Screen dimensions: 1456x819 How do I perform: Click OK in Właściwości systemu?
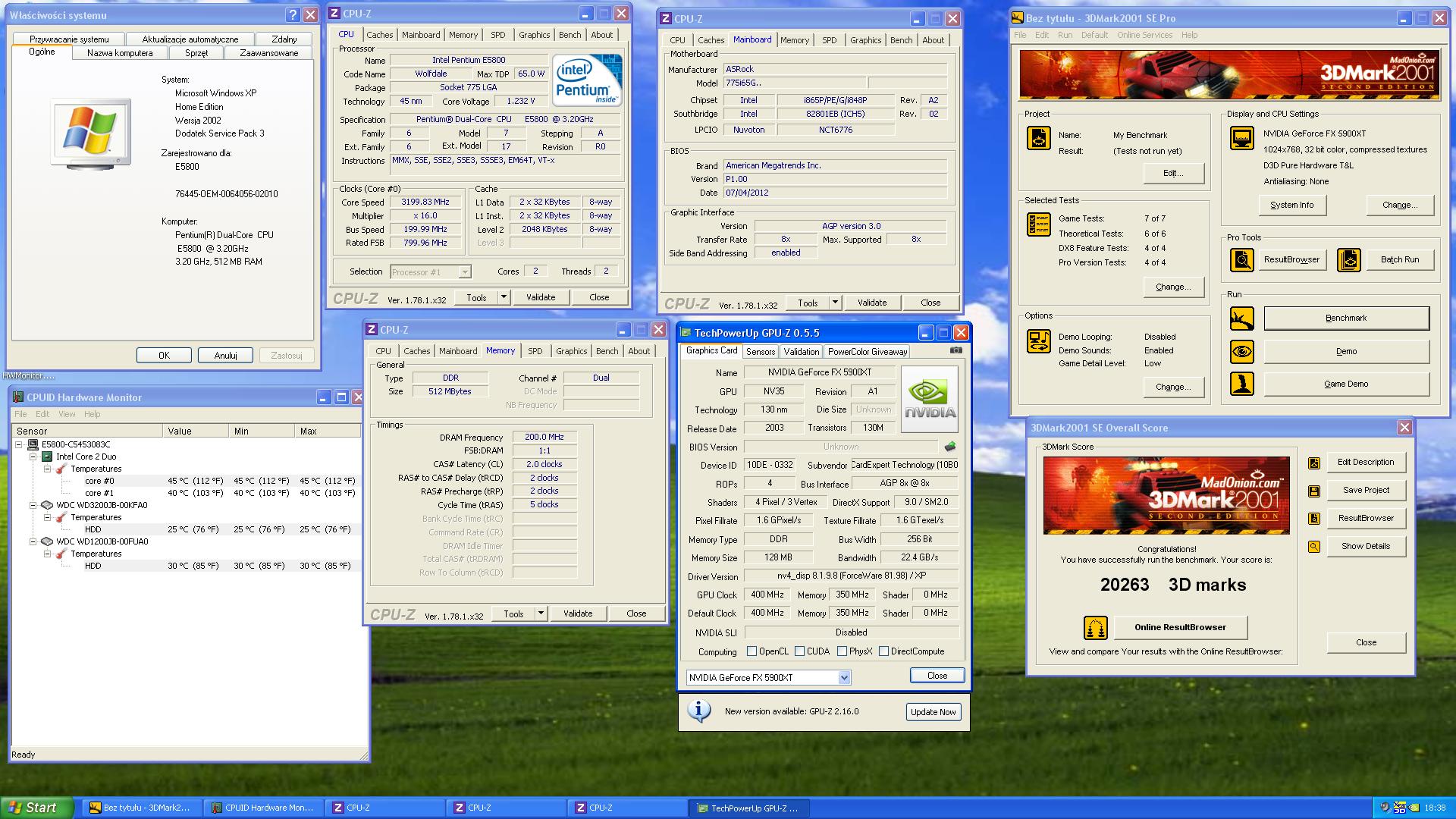[164, 356]
